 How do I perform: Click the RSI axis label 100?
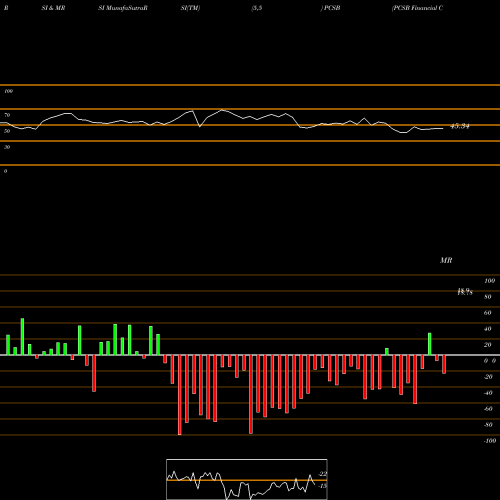[x=8, y=91]
